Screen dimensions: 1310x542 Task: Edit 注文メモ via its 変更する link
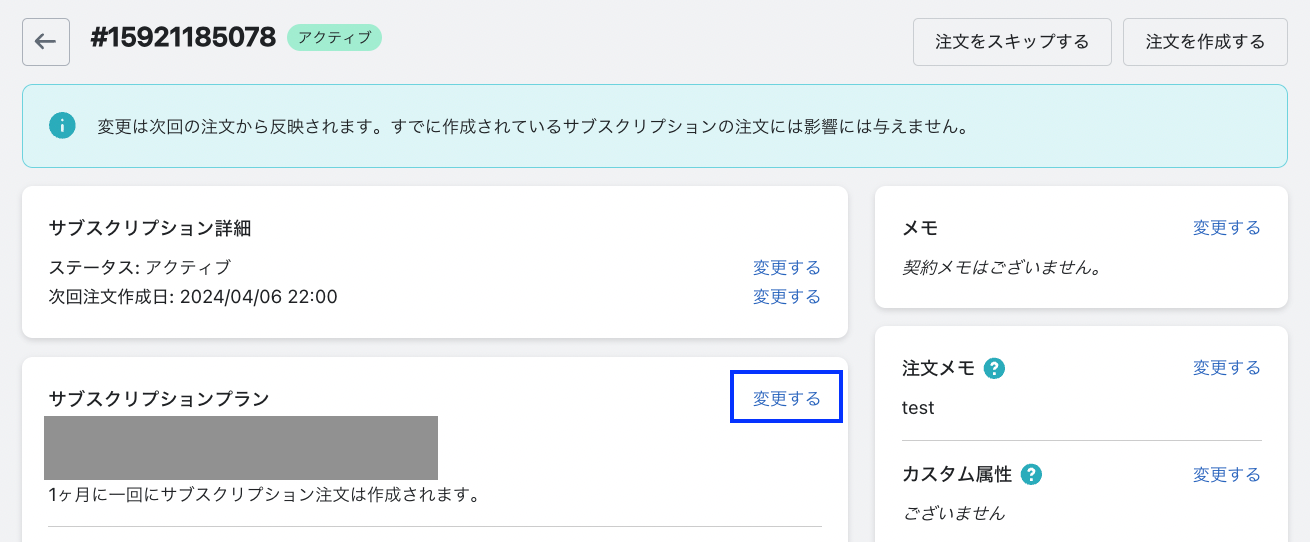pos(1226,368)
